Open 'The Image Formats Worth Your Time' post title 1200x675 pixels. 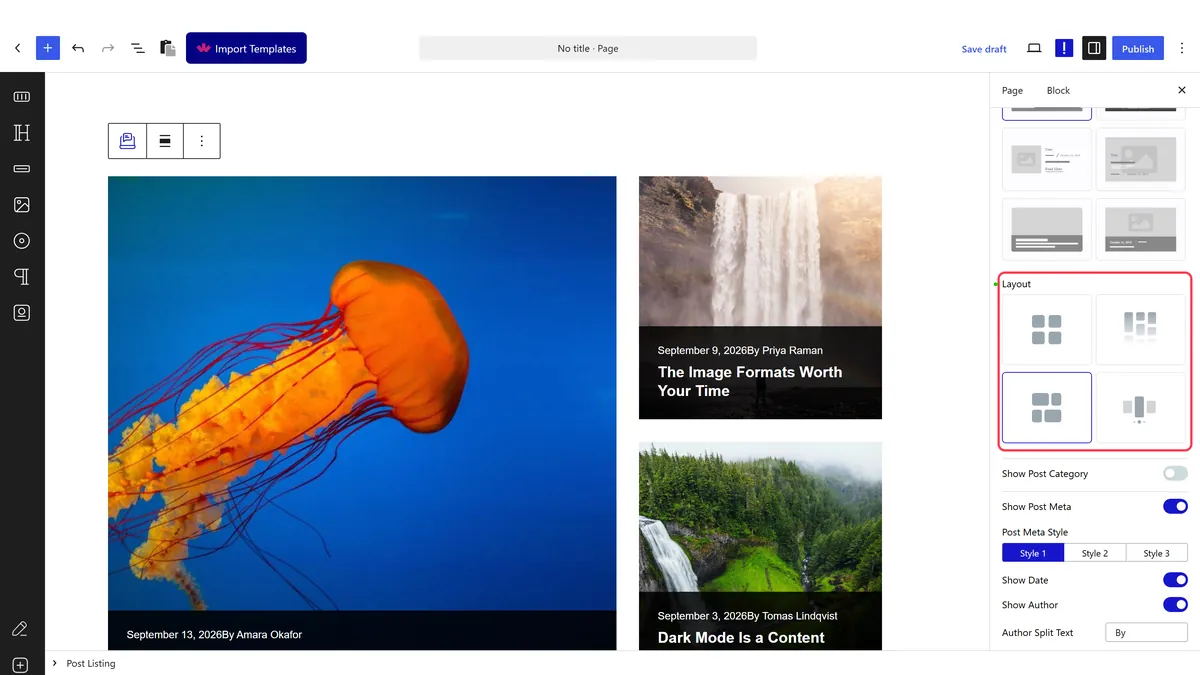point(750,381)
